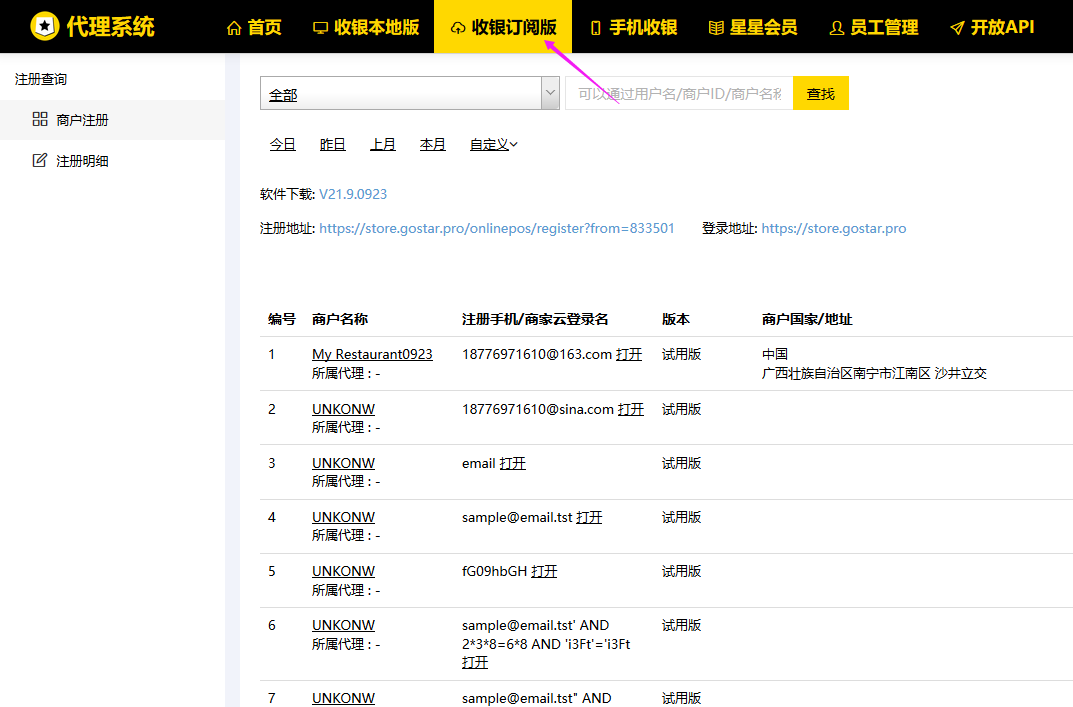Filter by 上月
This screenshot has width=1073, height=707.
[383, 144]
